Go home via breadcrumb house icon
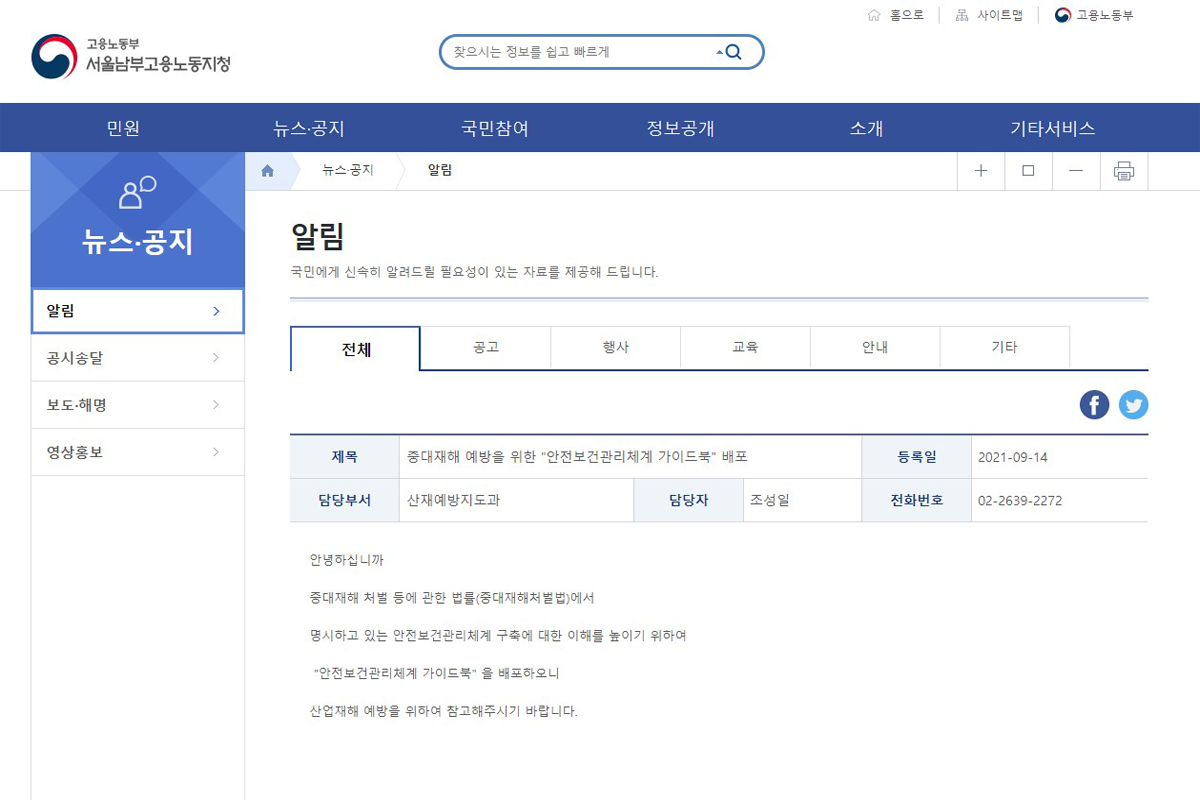 click(267, 171)
